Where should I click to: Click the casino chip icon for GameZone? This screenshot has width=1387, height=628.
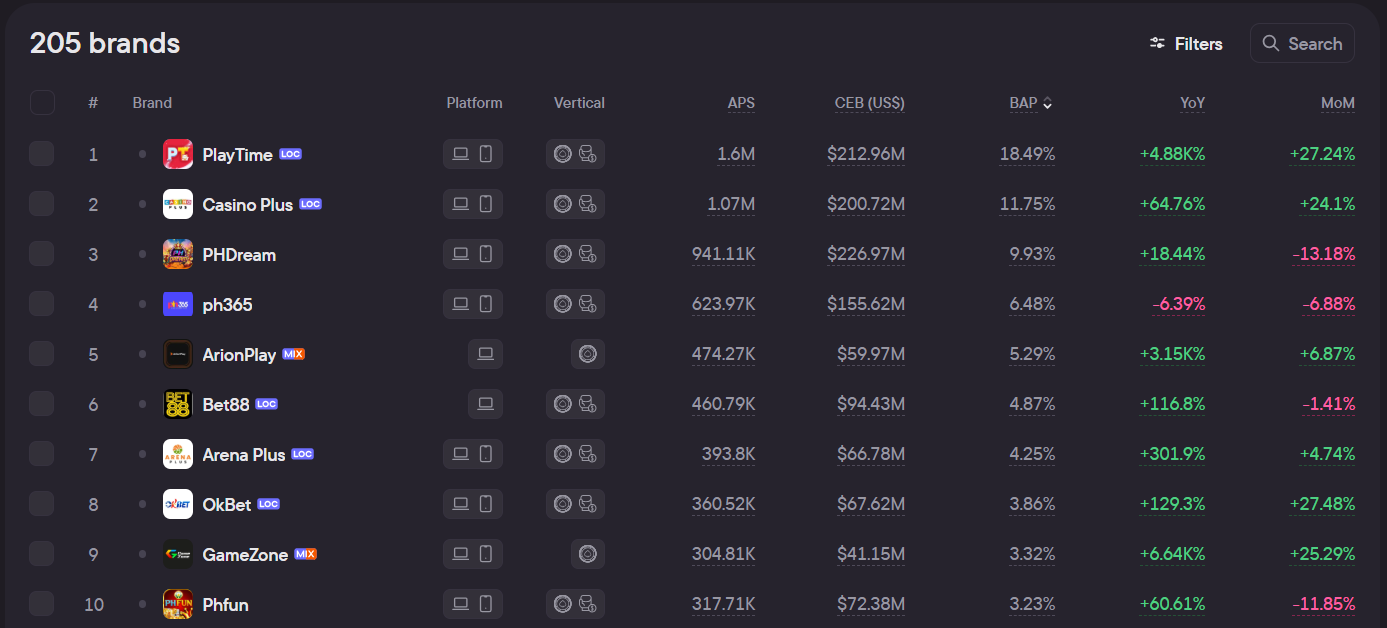click(588, 554)
